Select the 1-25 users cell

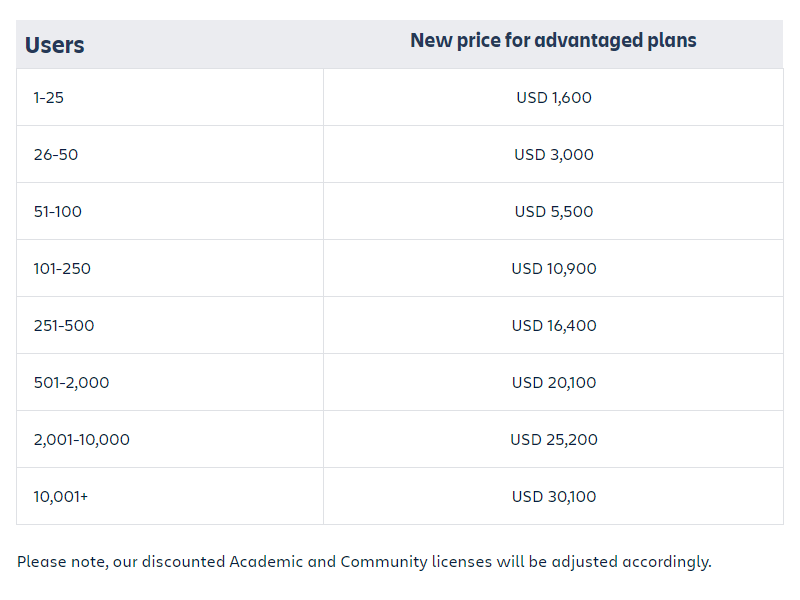coord(49,98)
